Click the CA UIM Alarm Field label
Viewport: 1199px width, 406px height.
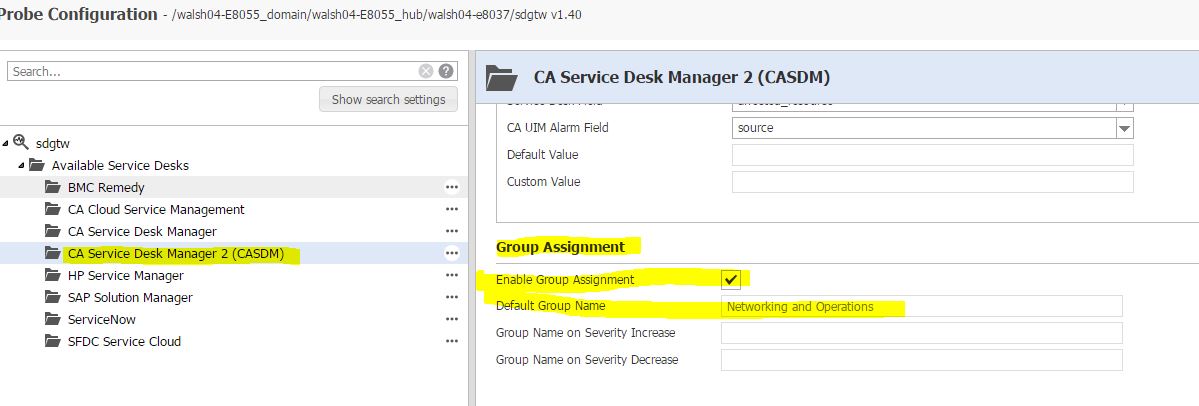click(557, 128)
